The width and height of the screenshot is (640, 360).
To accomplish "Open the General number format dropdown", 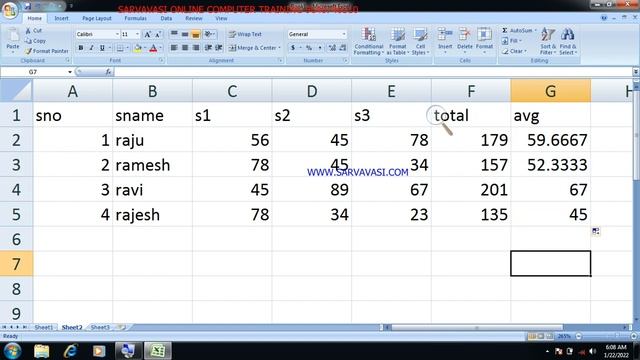I will [x=344, y=34].
